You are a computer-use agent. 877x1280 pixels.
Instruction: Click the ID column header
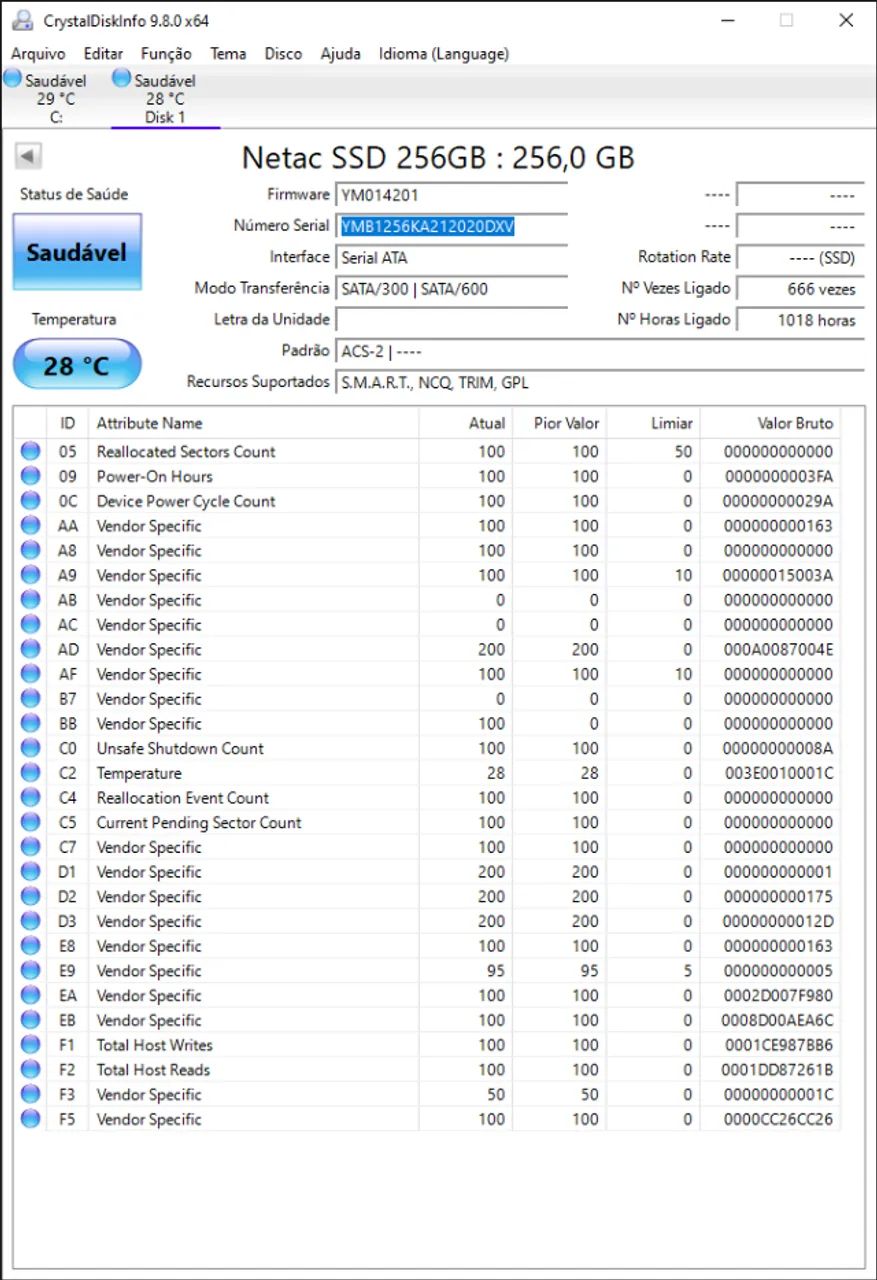pyautogui.click(x=68, y=423)
